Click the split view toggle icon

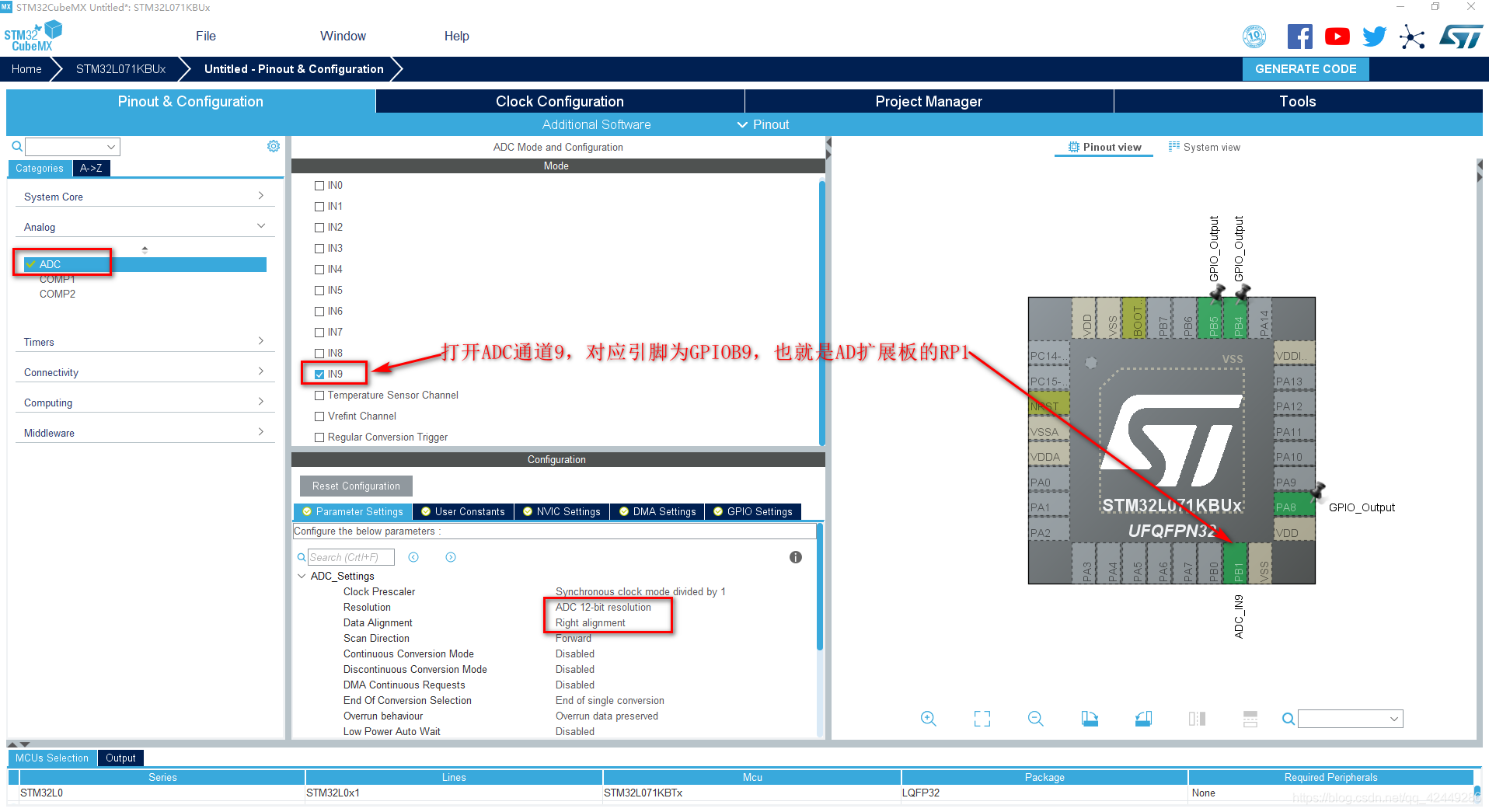coord(1197,719)
